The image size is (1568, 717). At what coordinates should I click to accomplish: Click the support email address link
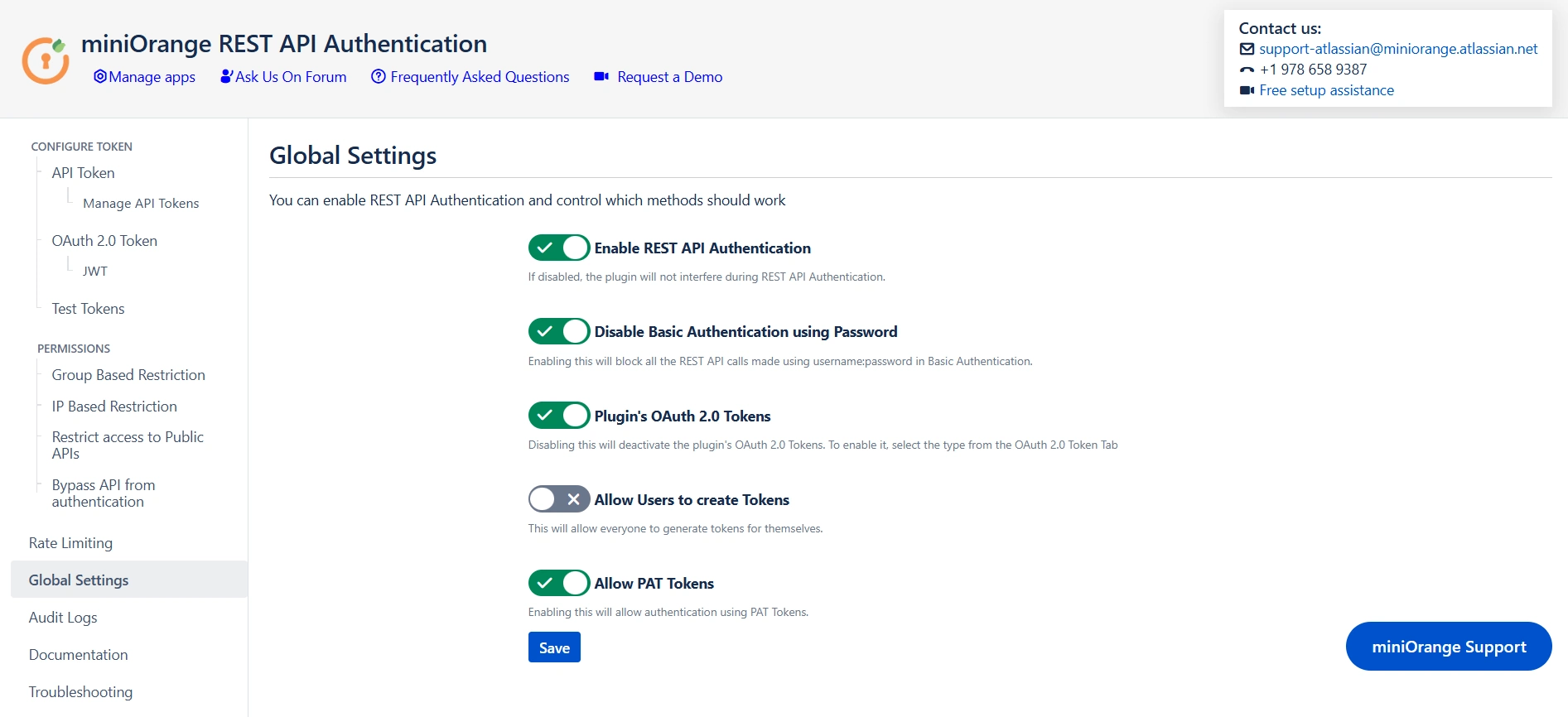(x=1398, y=49)
